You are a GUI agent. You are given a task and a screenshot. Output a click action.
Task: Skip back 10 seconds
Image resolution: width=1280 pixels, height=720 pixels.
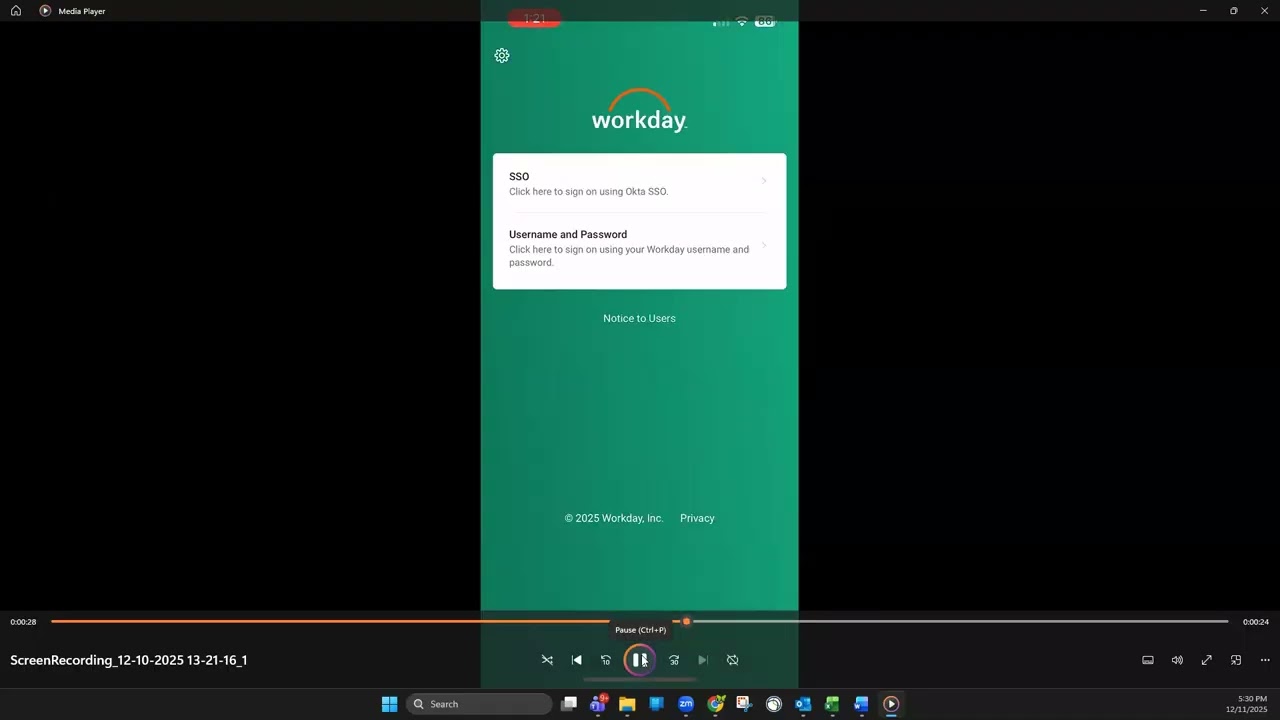click(605, 660)
